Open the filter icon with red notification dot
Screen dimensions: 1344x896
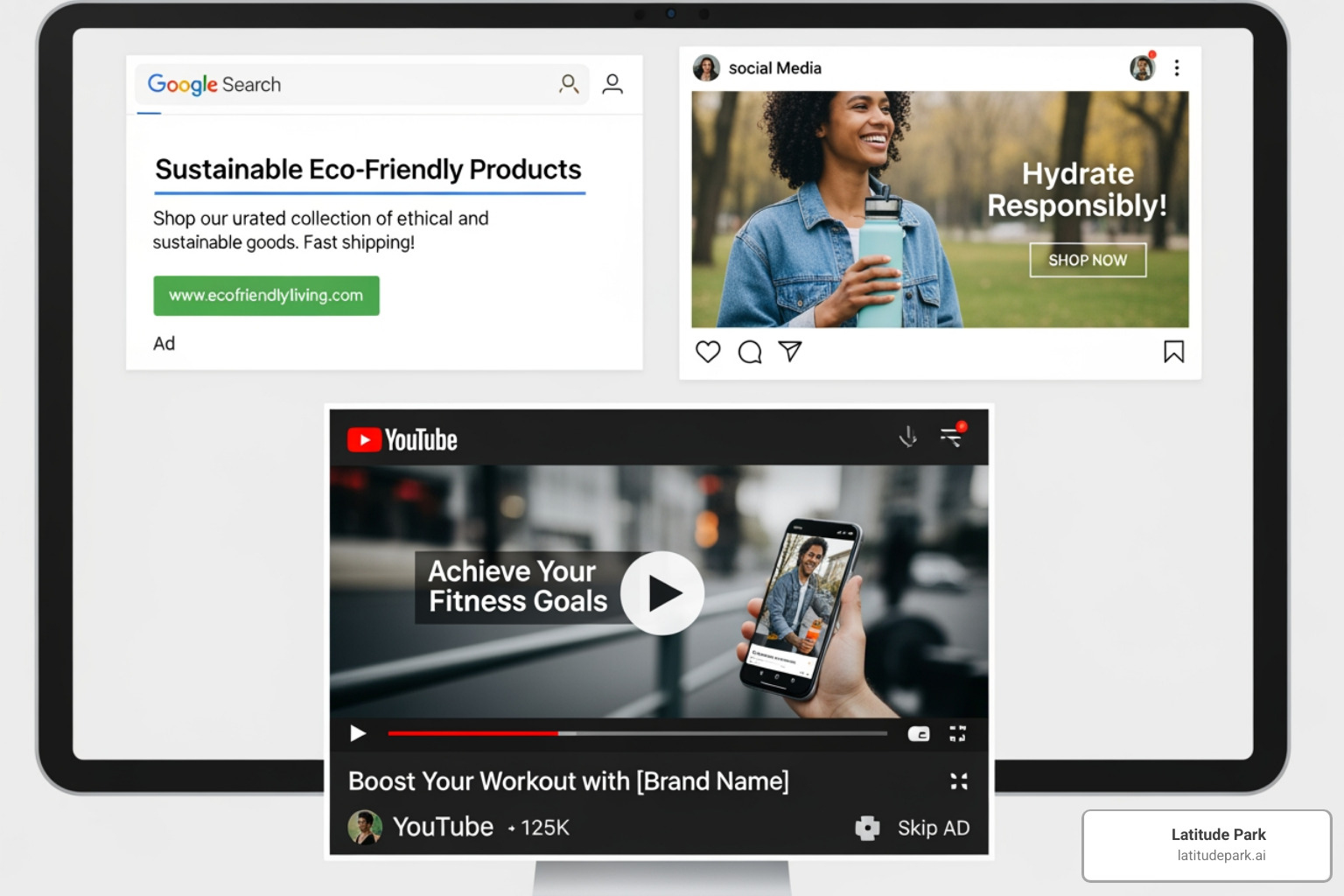click(951, 437)
